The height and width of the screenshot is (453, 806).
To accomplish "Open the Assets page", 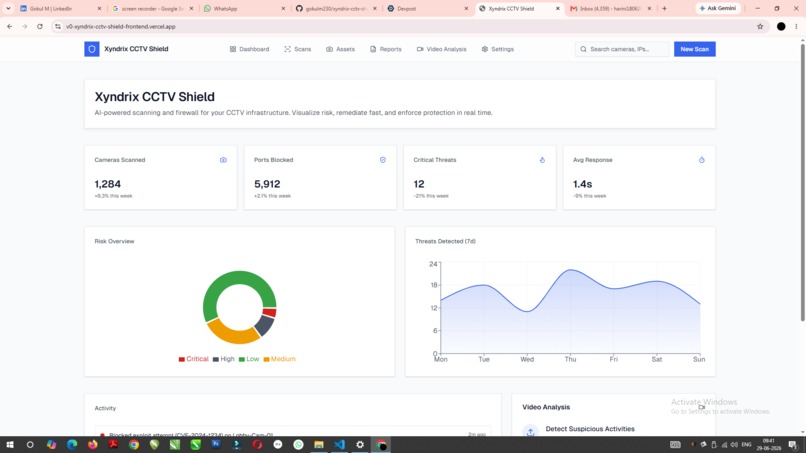I will click(340, 49).
